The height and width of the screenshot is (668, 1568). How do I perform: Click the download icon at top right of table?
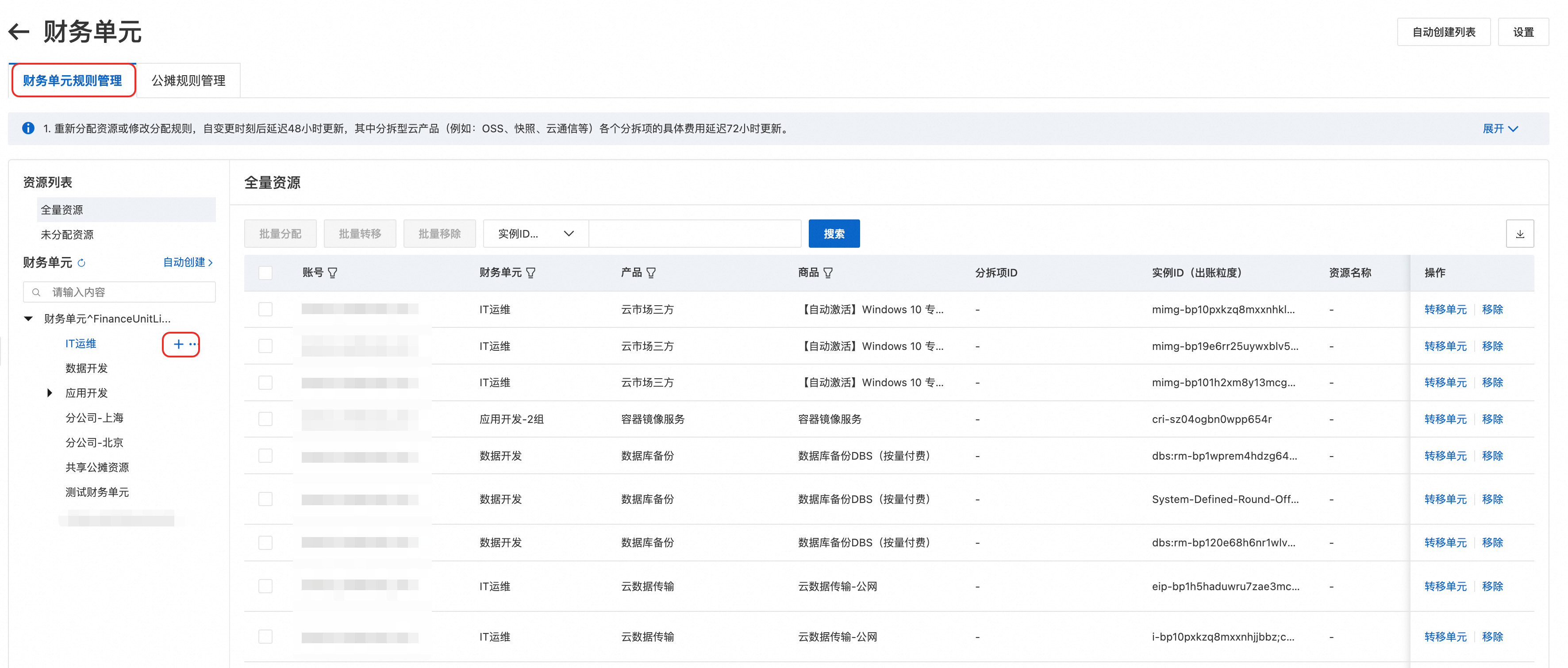(1519, 234)
